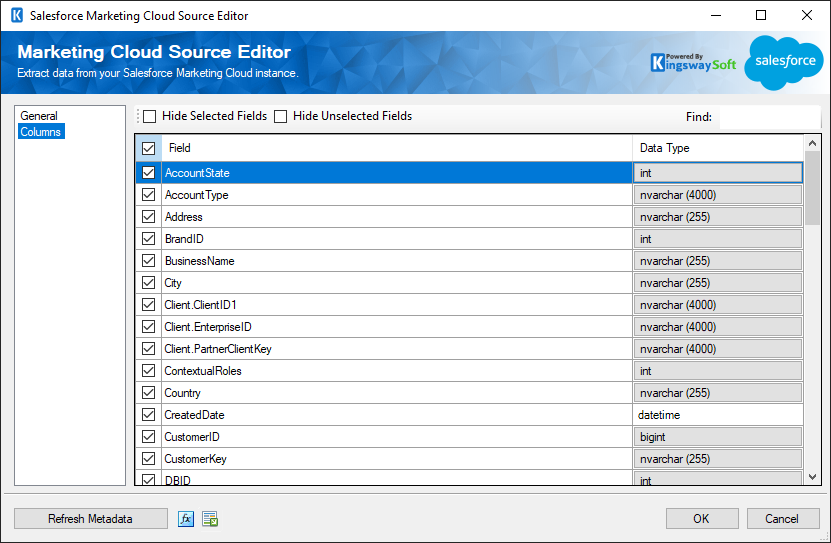Click the int data type of AccountState
Screen dimensions: 831x543
coord(718,173)
